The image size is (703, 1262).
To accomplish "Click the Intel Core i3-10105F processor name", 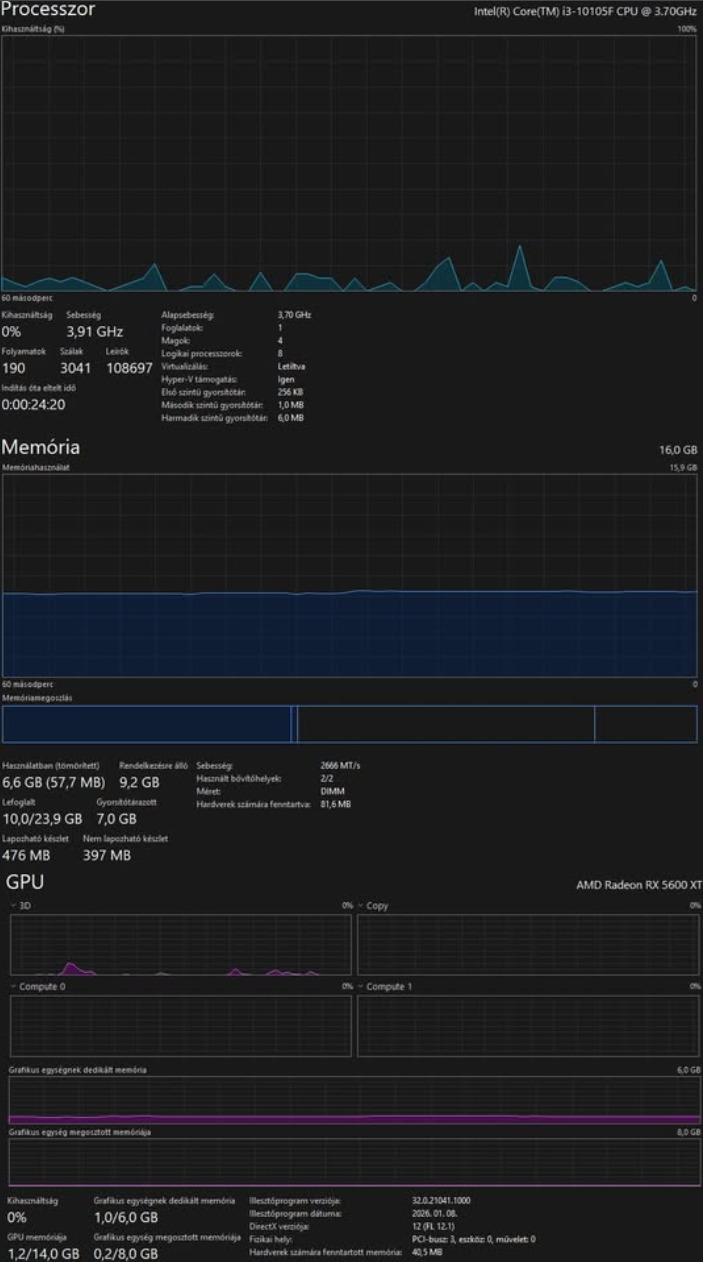I will tap(585, 12).
